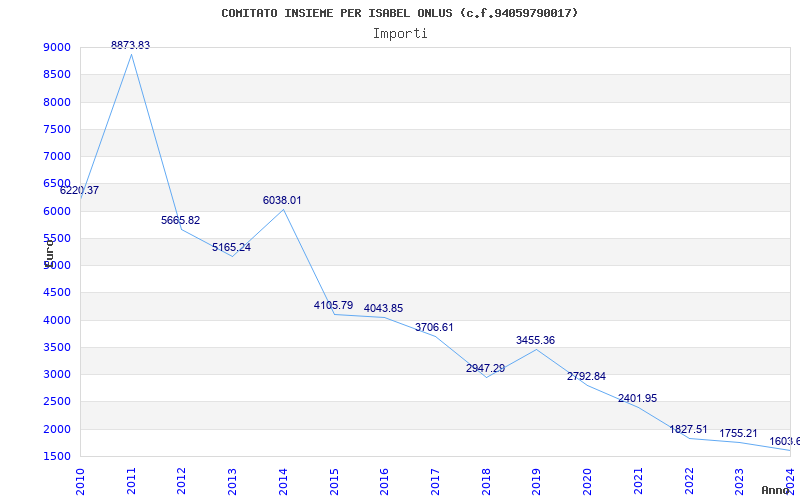Click y-axis tick 3500
Viewport: 800px width, 500px height.
(x=57, y=347)
